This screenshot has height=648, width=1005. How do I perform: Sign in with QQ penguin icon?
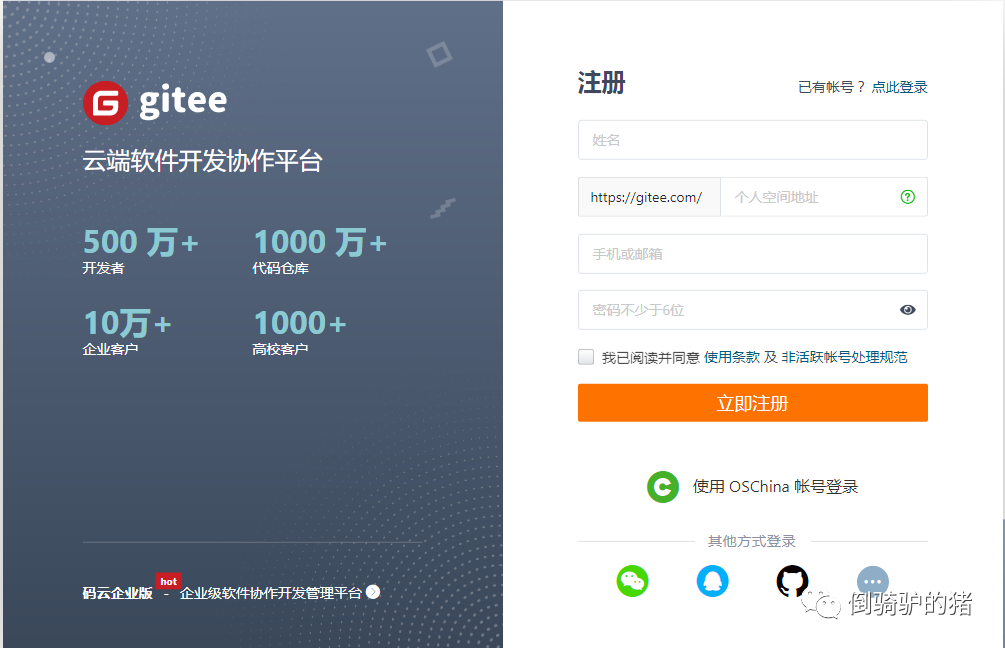click(713, 581)
